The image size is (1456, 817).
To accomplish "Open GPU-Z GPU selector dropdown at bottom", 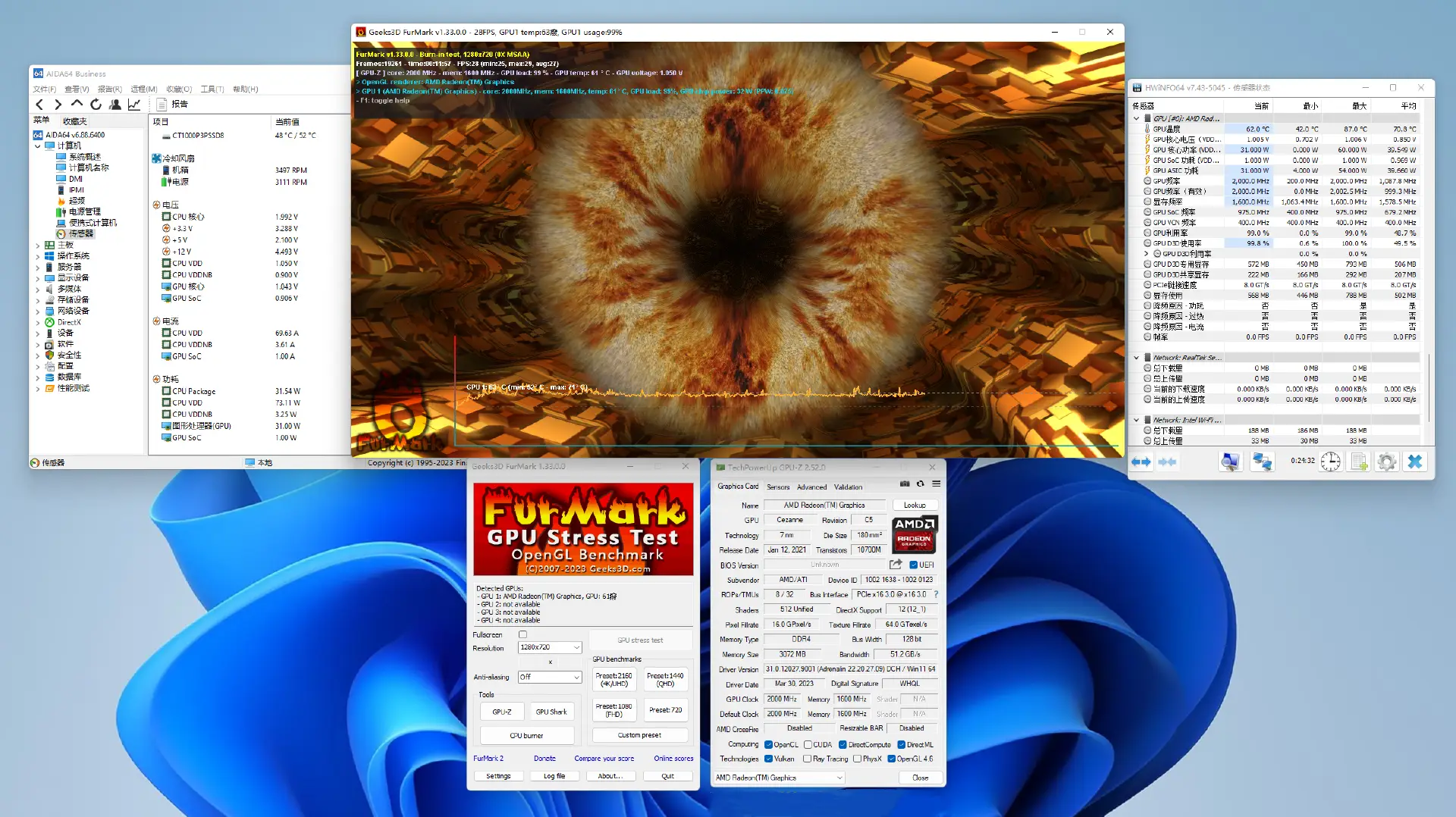I will (x=779, y=778).
